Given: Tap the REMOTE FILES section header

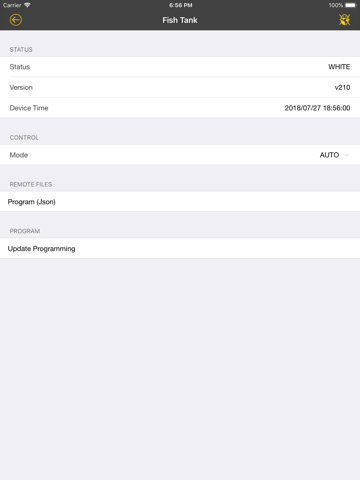Looking at the screenshot, I should pos(31,184).
